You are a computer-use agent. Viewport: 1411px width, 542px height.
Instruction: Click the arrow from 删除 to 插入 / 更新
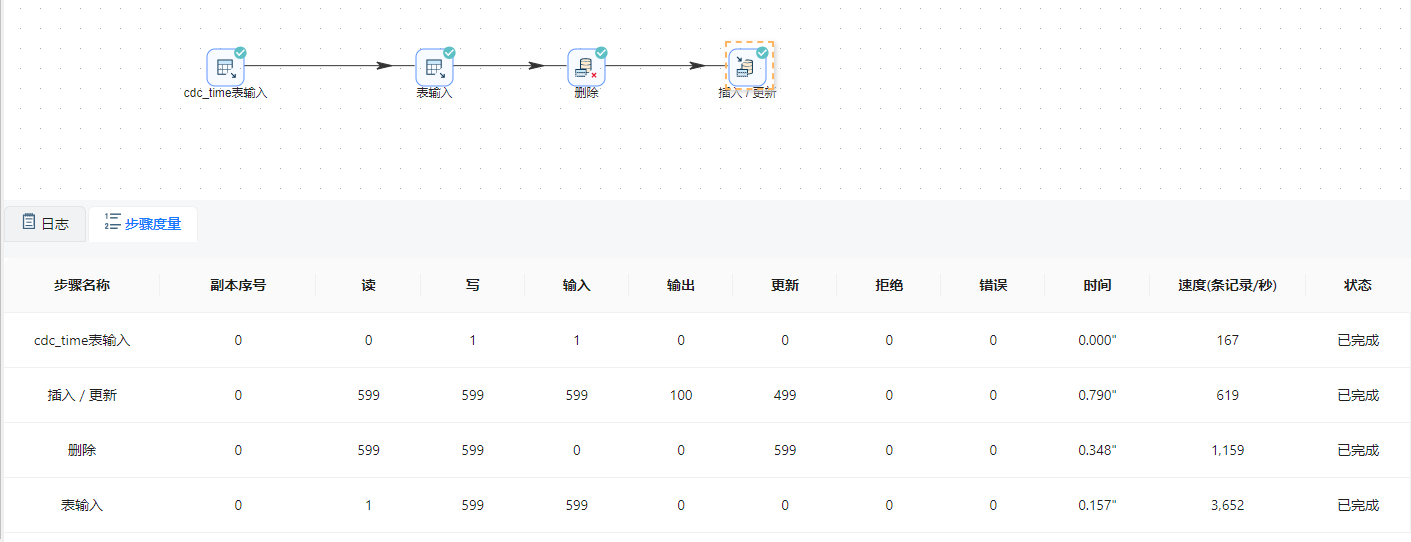665,66
